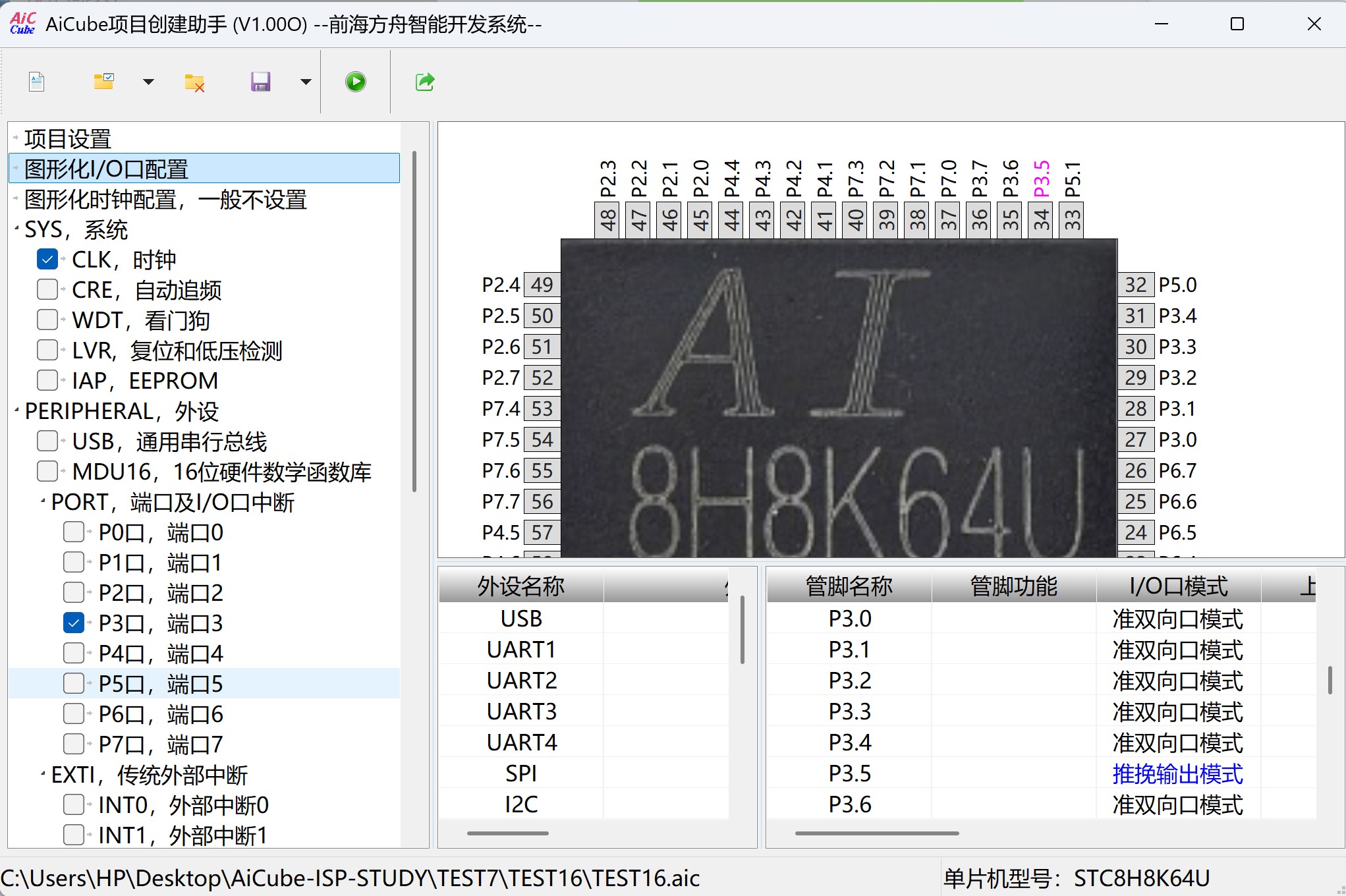Click the 管脚功能 column header
This screenshot has width=1346, height=896.
(1014, 586)
